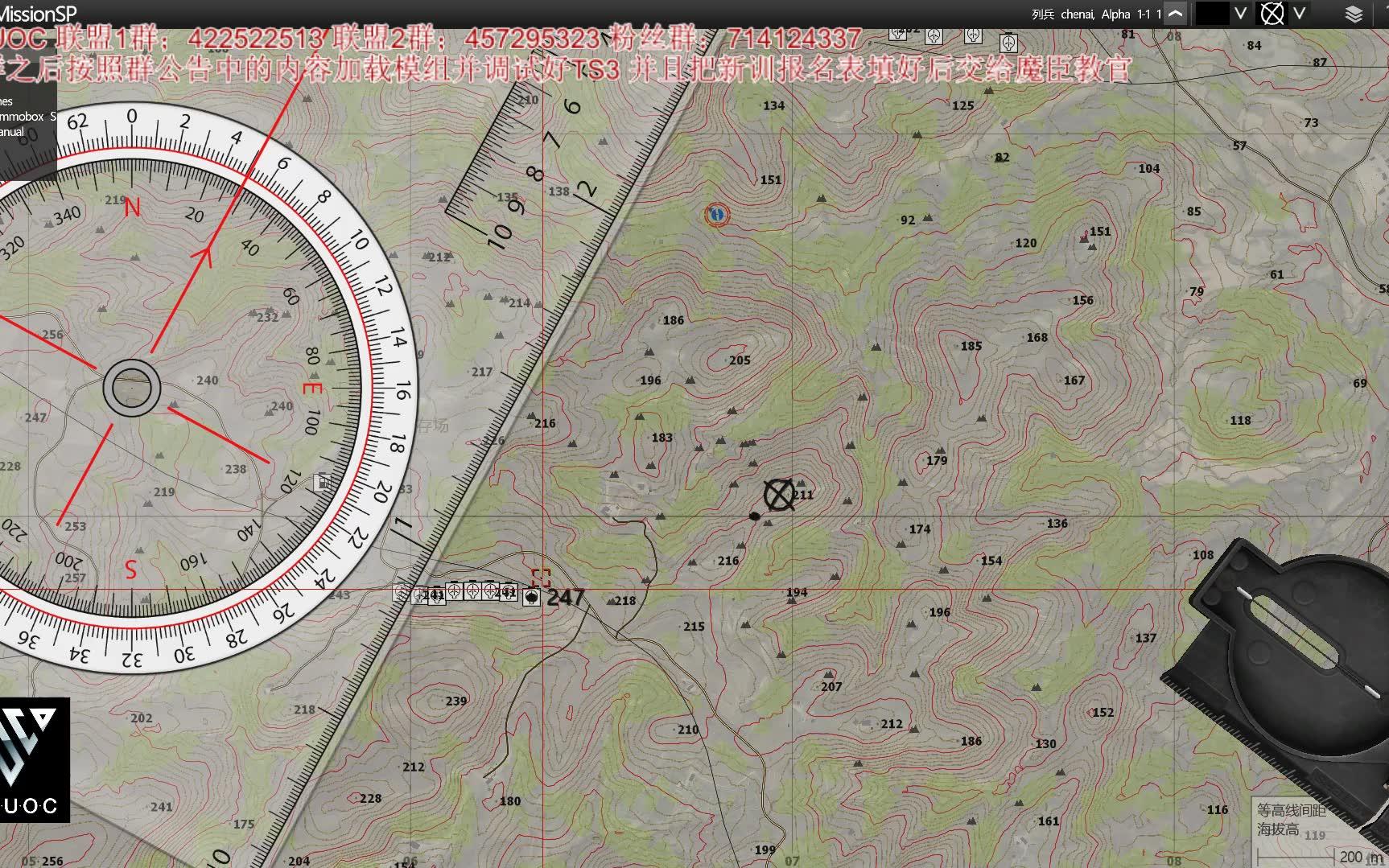The height and width of the screenshot is (868, 1389).
Task: Click the black color swatch in the top bar
Action: [x=1211, y=14]
